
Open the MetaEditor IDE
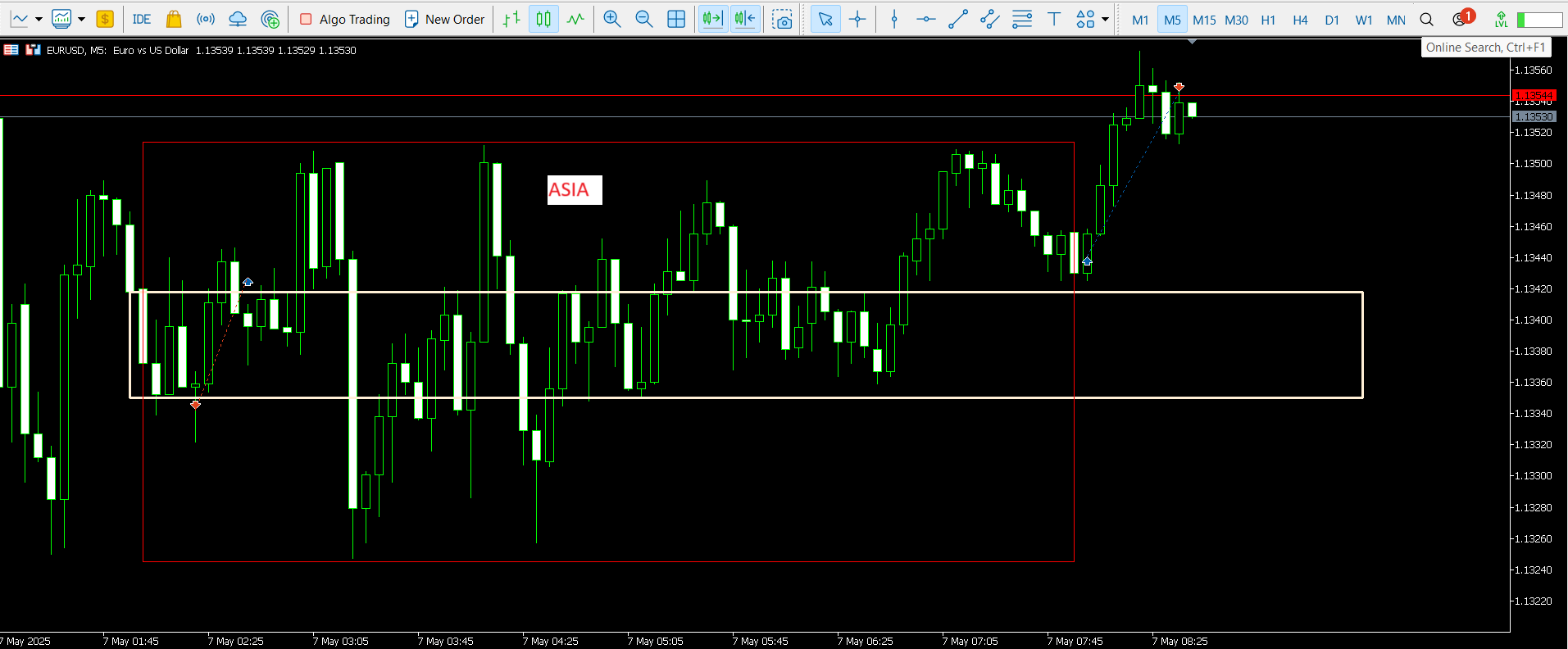pos(141,19)
